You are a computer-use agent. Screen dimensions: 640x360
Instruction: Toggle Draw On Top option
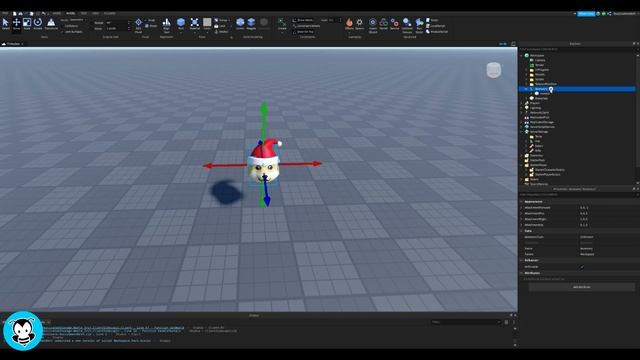(x=303, y=31)
